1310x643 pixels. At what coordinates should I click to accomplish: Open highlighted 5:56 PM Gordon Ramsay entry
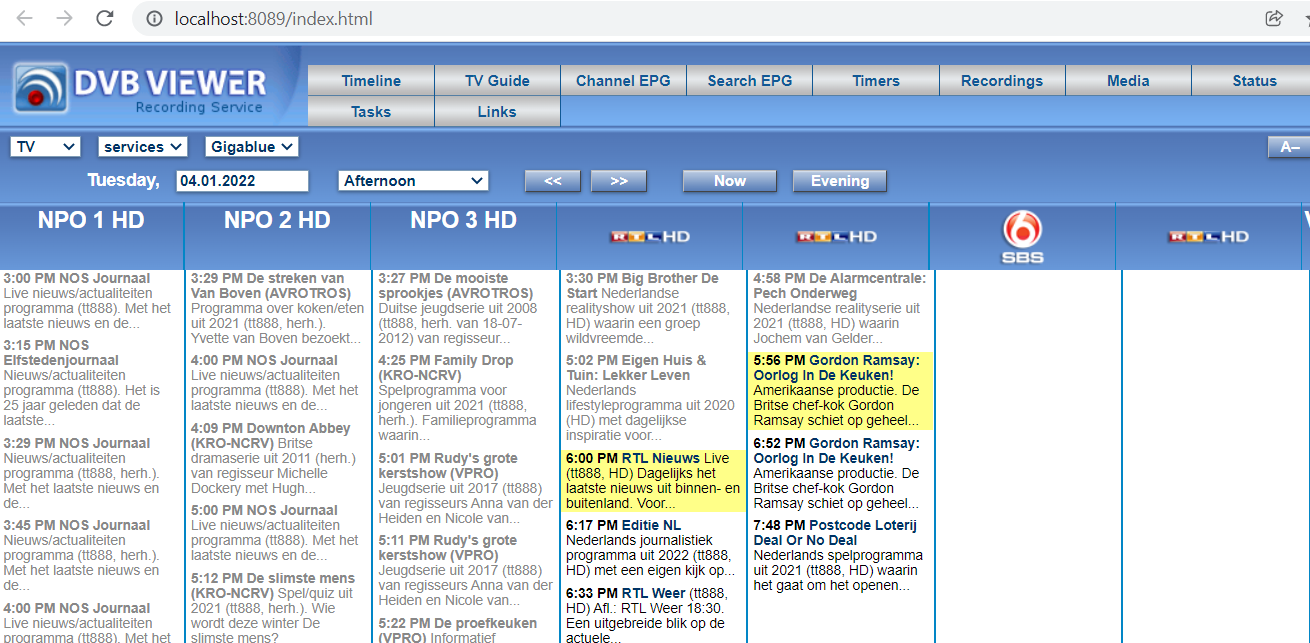tap(841, 390)
